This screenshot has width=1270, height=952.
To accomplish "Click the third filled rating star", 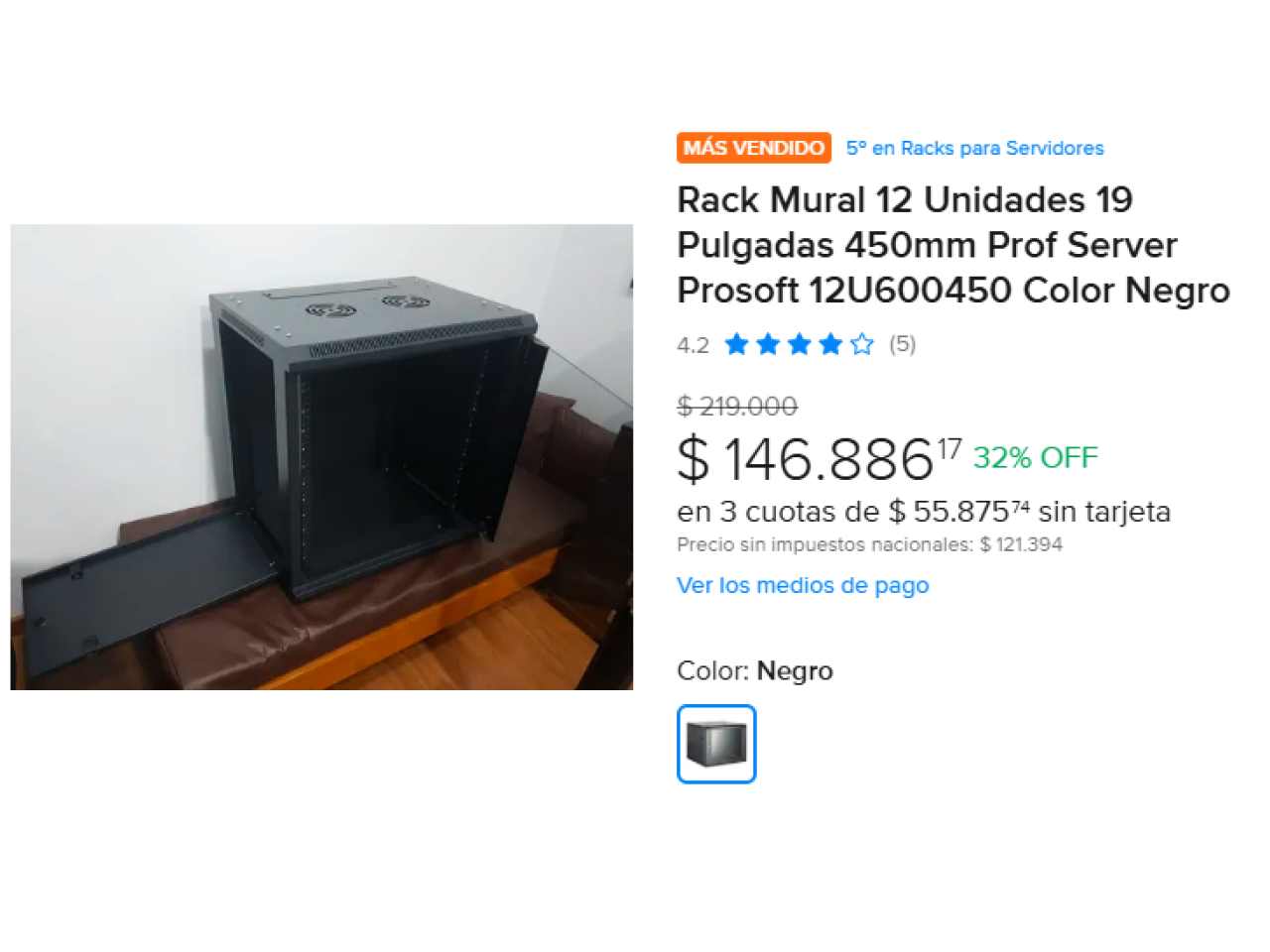I will tap(800, 344).
